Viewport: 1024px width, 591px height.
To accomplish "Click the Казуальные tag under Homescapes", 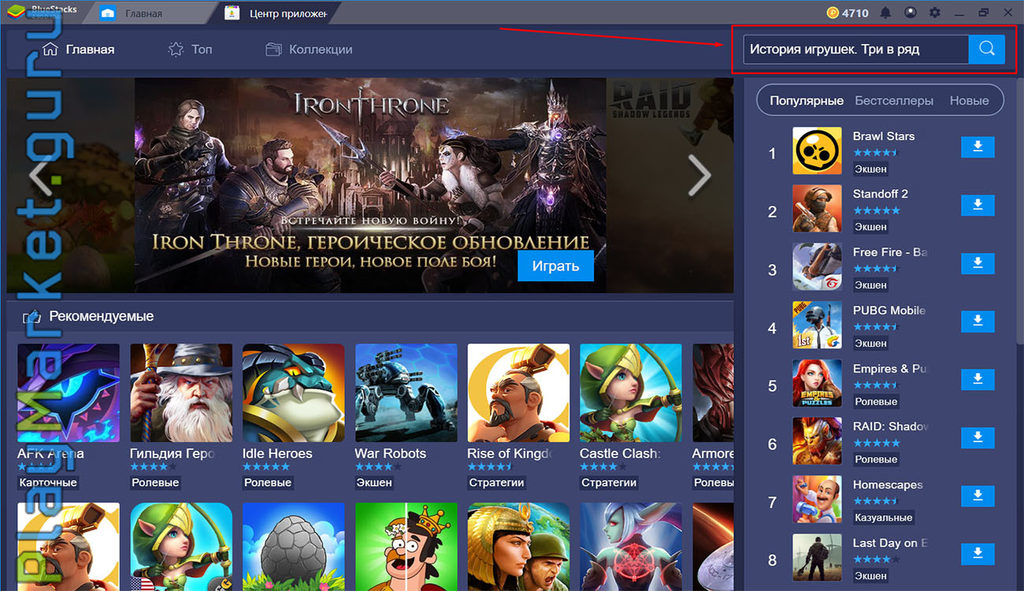I will [884, 518].
